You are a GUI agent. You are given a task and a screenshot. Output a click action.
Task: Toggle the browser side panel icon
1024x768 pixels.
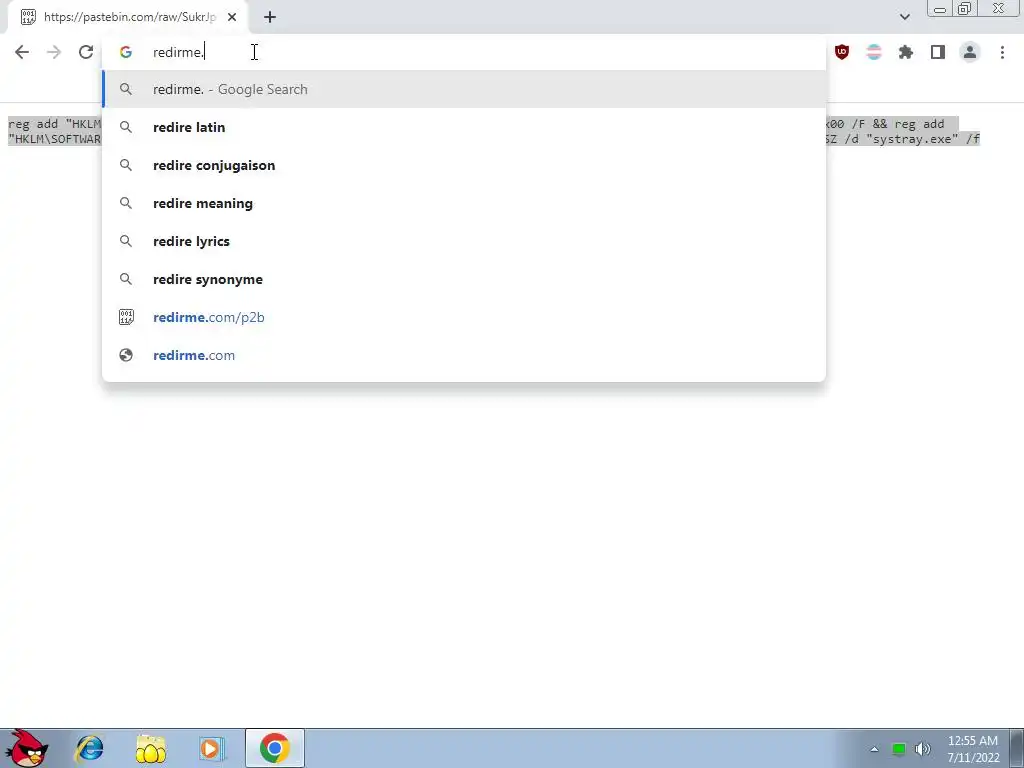point(938,52)
